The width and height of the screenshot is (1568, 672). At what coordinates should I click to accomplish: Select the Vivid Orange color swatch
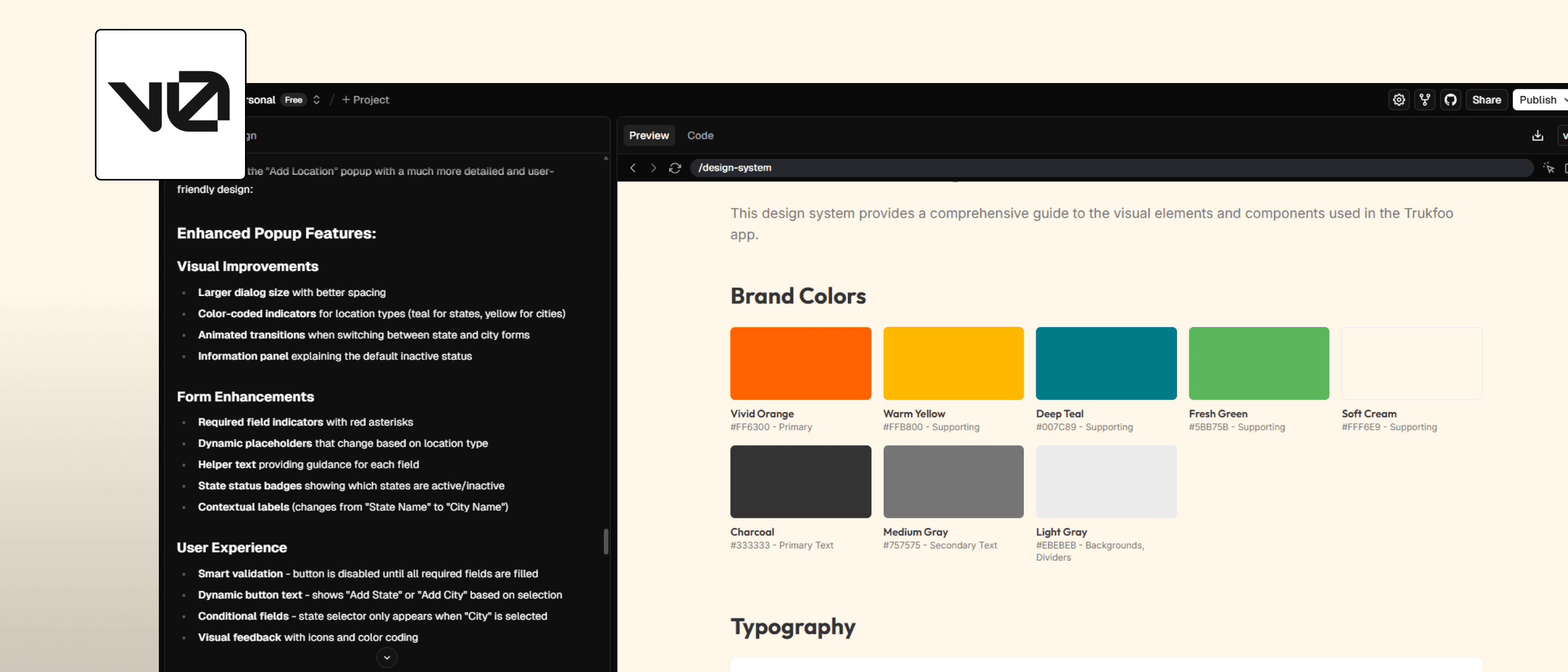pyautogui.click(x=800, y=363)
